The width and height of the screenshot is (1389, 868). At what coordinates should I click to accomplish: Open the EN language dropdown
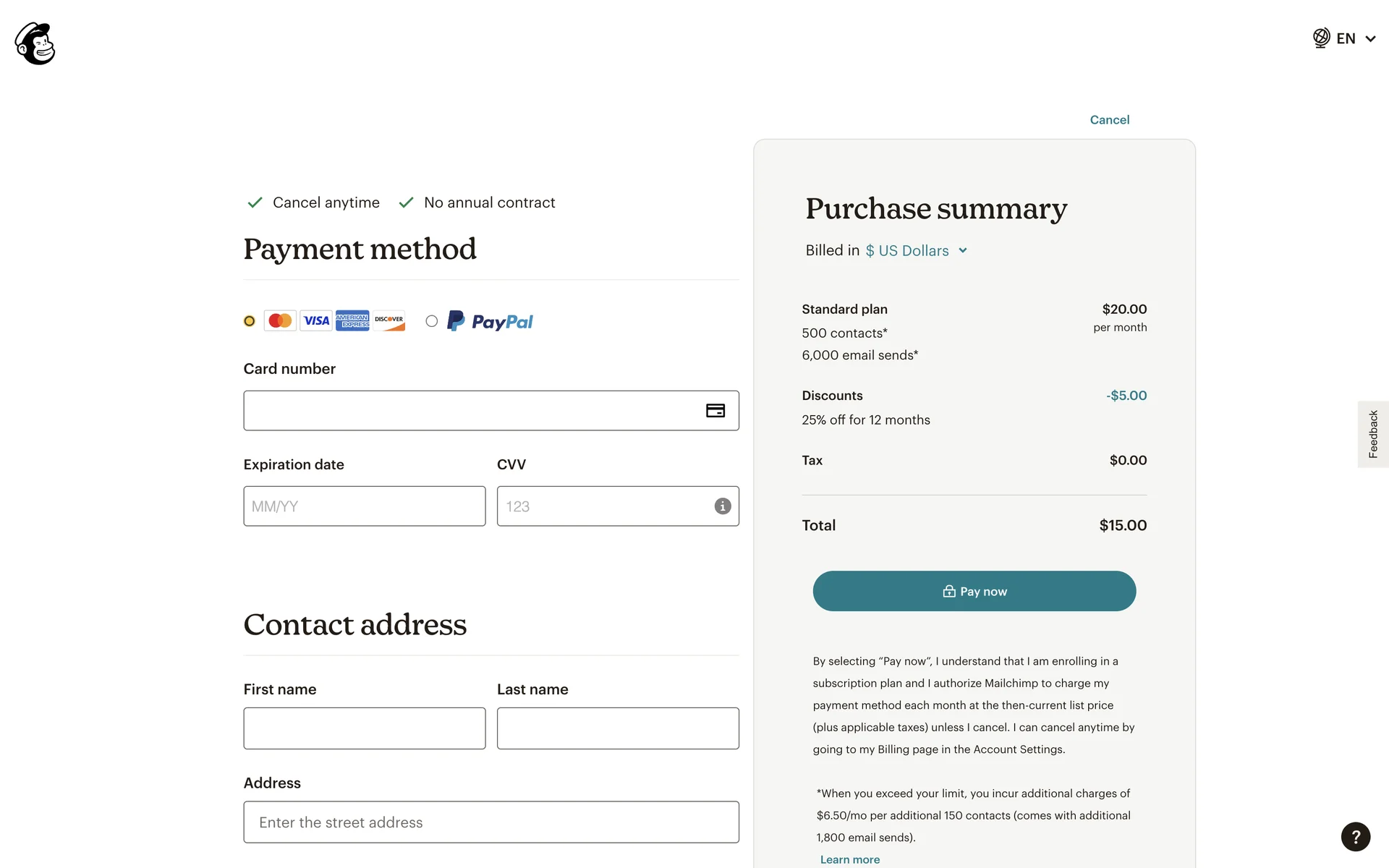click(1354, 38)
